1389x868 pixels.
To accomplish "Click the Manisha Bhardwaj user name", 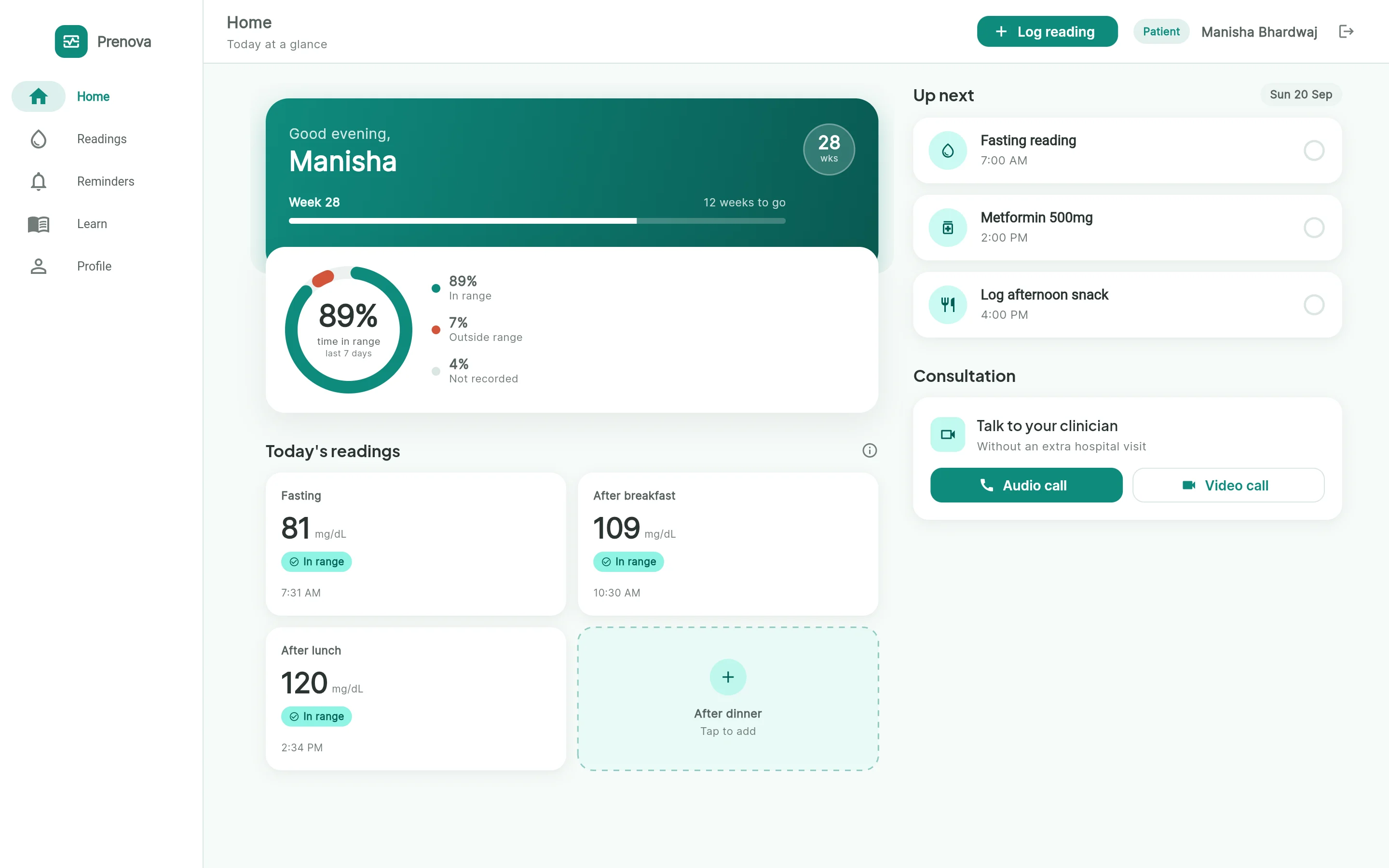I will [x=1259, y=32].
